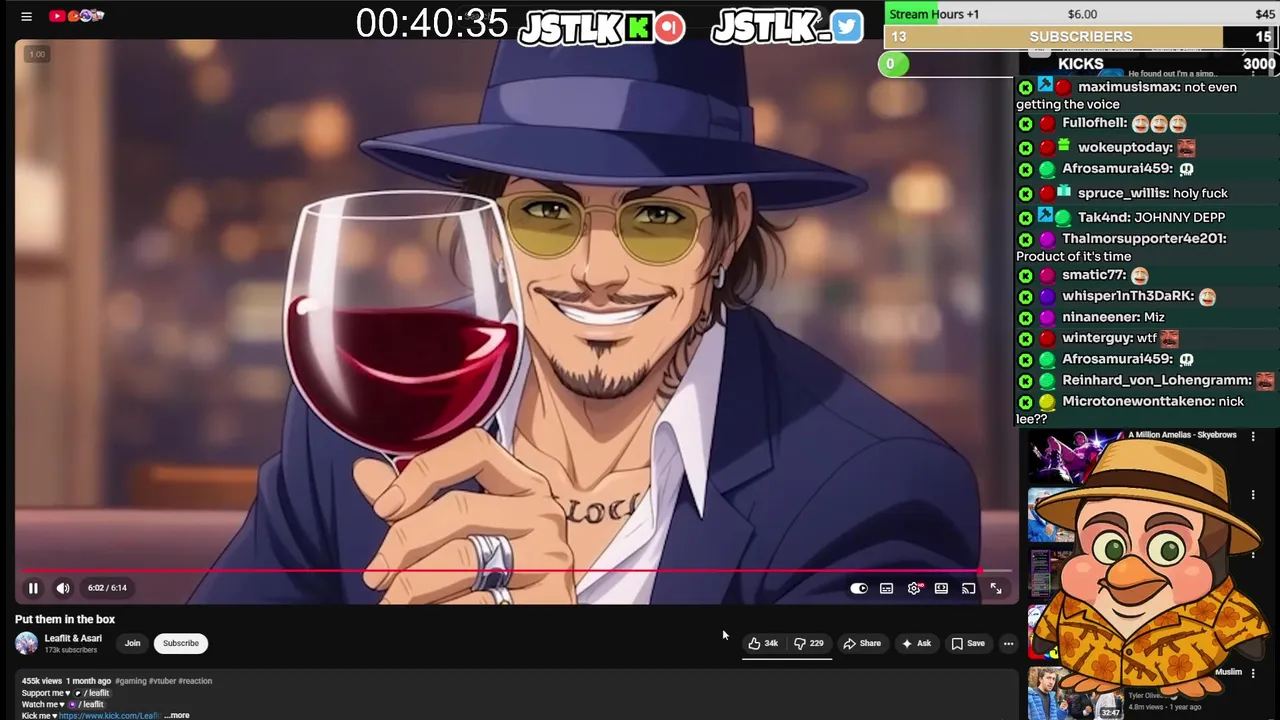Subscribe to Leaflit & Asari
Screen dimensions: 1280x720
(x=181, y=643)
